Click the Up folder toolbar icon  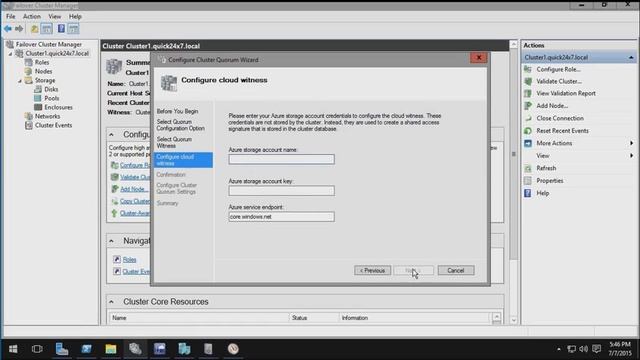coord(35,29)
